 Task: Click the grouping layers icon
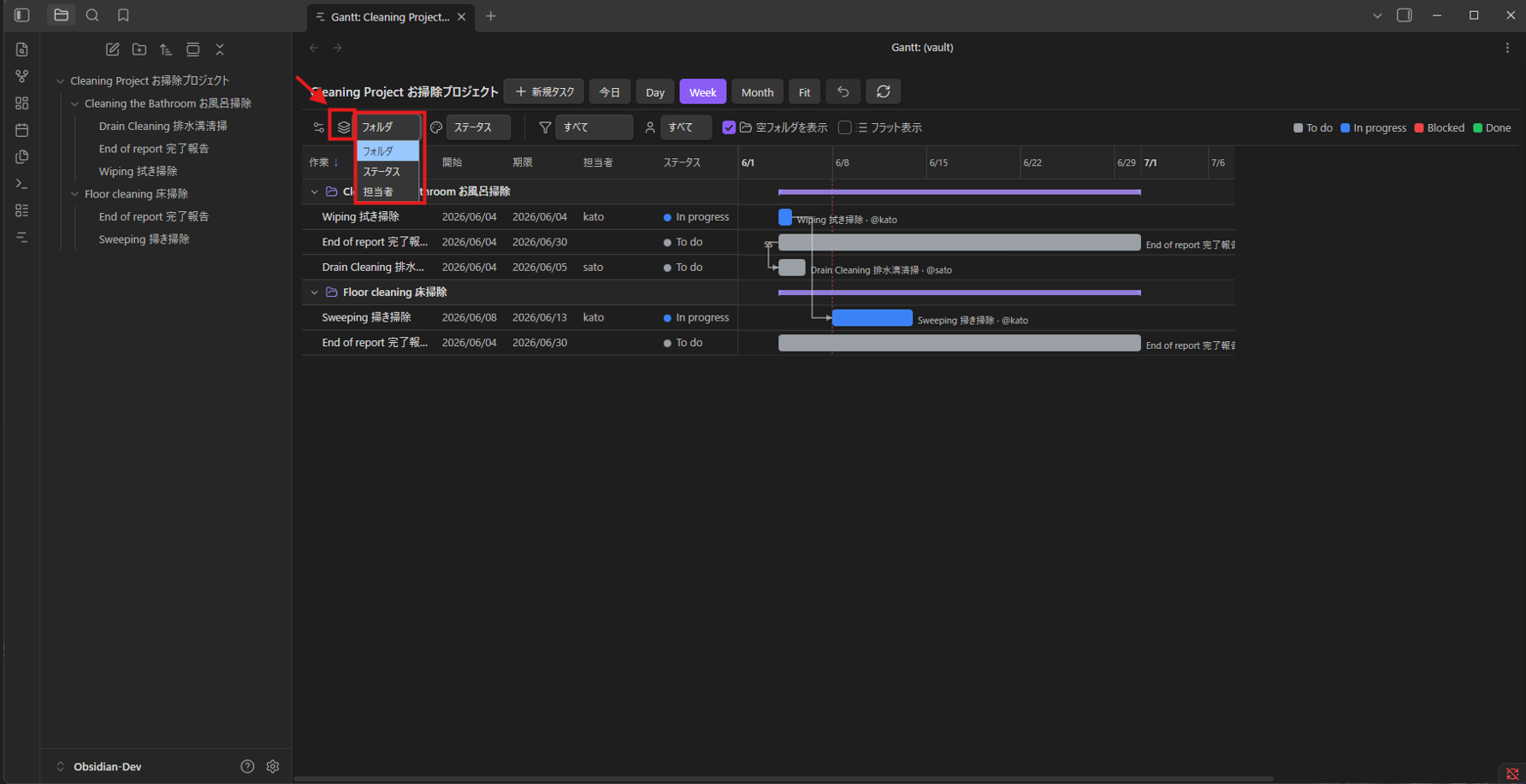344,127
